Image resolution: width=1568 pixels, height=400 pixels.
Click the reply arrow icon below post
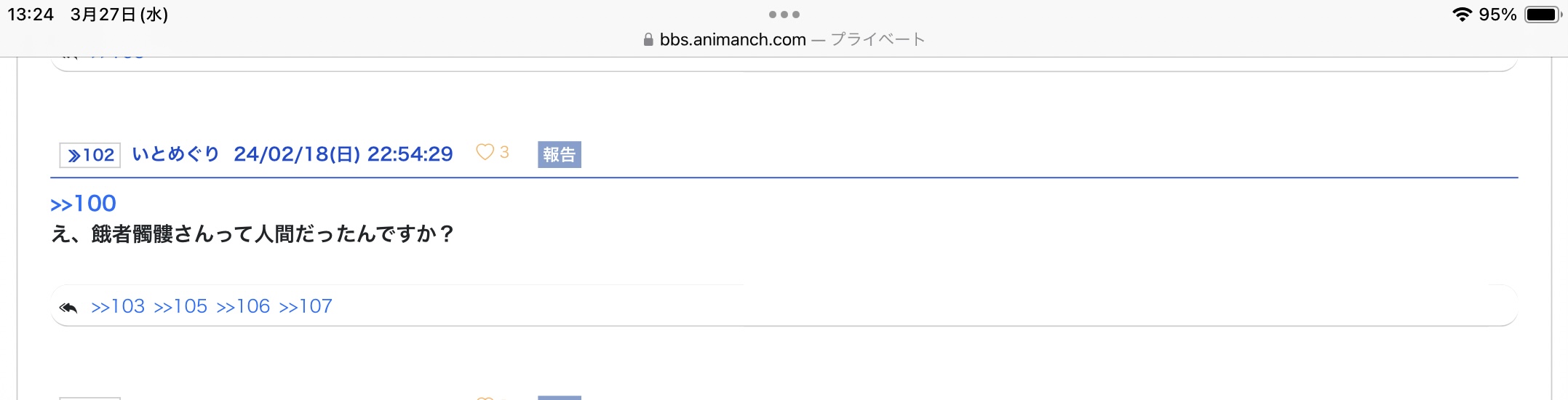coord(68,307)
